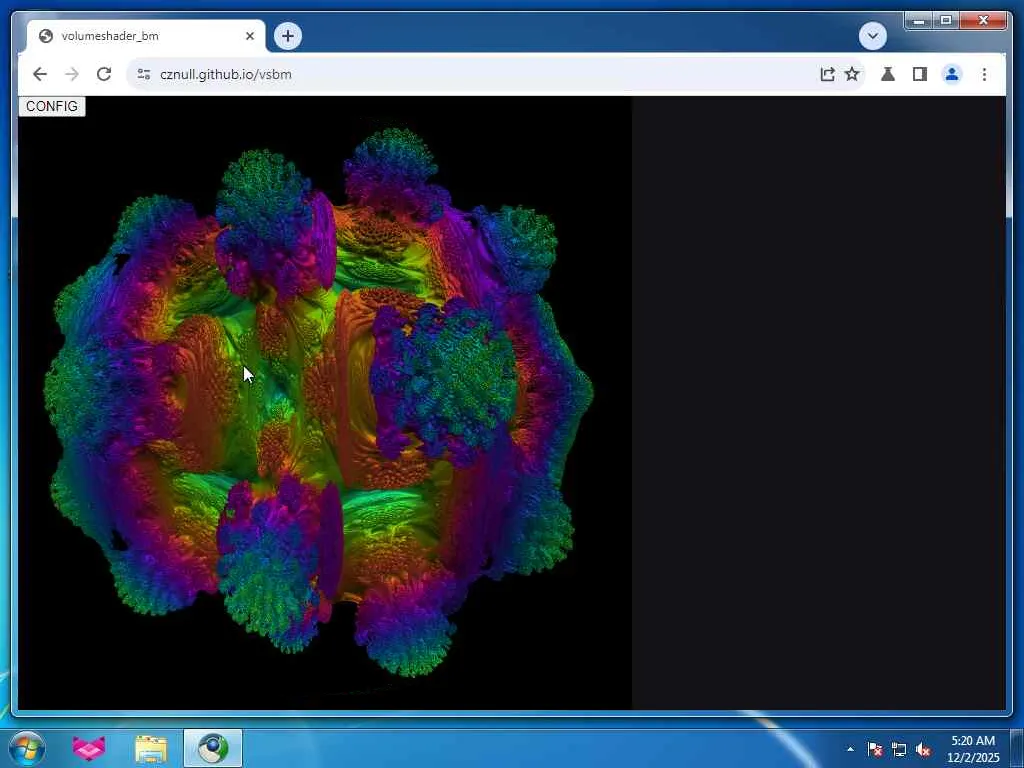Open Chrome's three-dot menu
Image resolution: width=1024 pixels, height=768 pixels.
[984, 74]
